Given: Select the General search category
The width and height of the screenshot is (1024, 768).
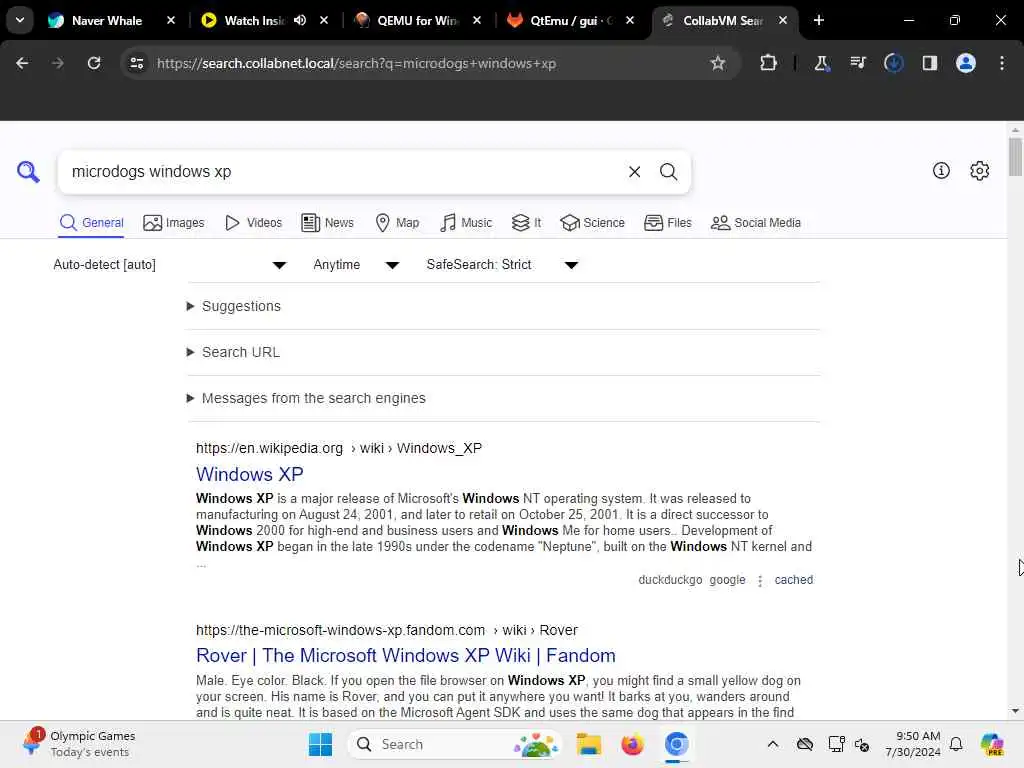Looking at the screenshot, I should tap(91, 223).
